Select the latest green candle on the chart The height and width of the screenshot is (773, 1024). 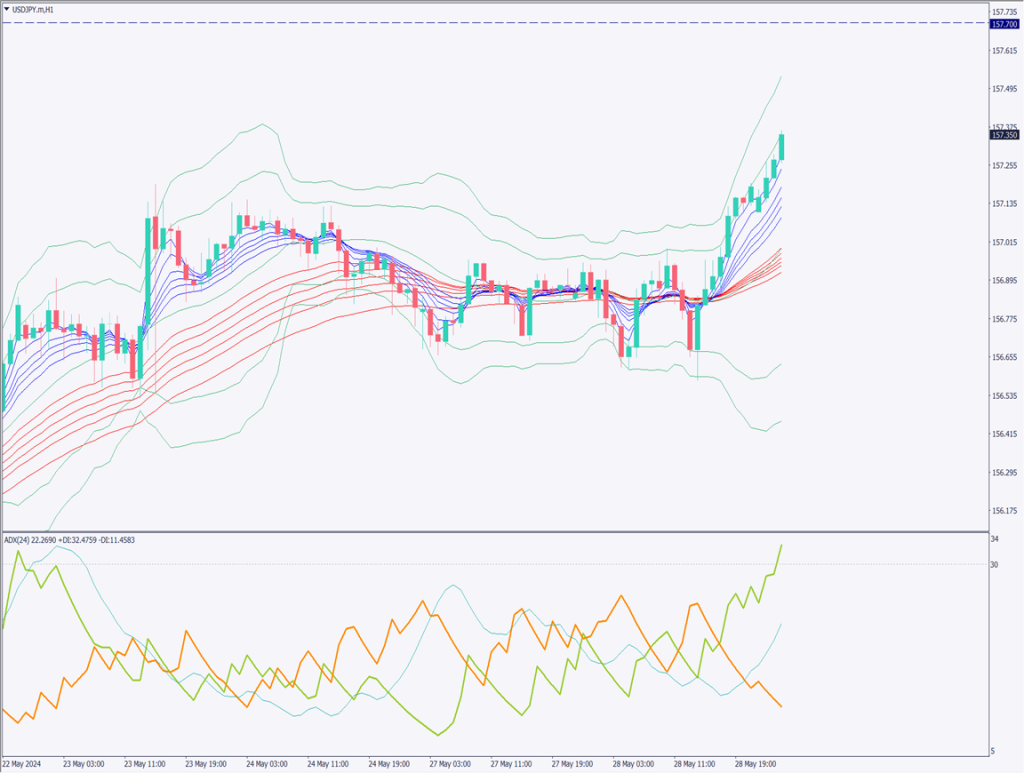[x=782, y=146]
